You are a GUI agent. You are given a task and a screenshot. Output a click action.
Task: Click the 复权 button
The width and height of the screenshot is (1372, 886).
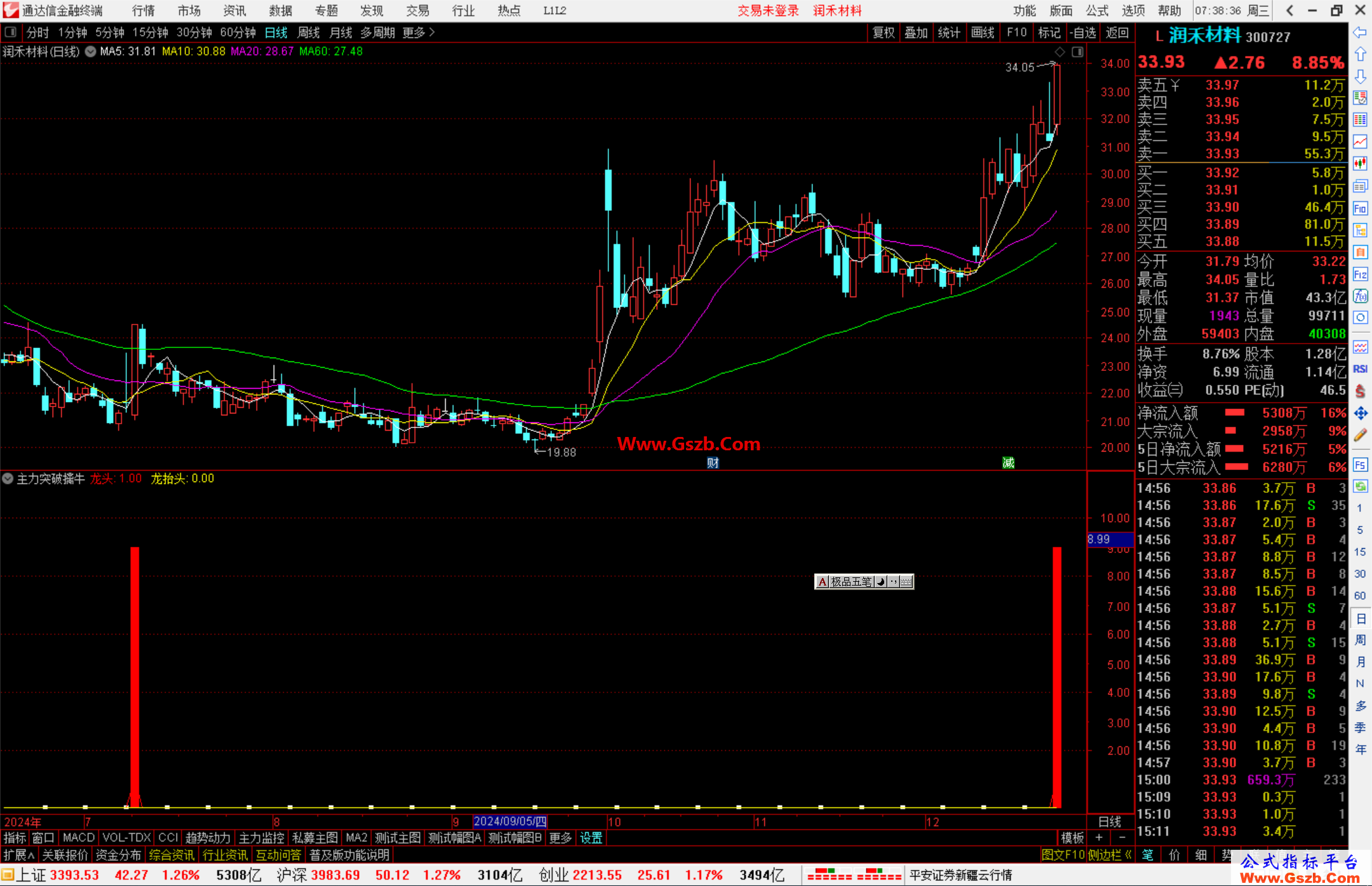884,32
